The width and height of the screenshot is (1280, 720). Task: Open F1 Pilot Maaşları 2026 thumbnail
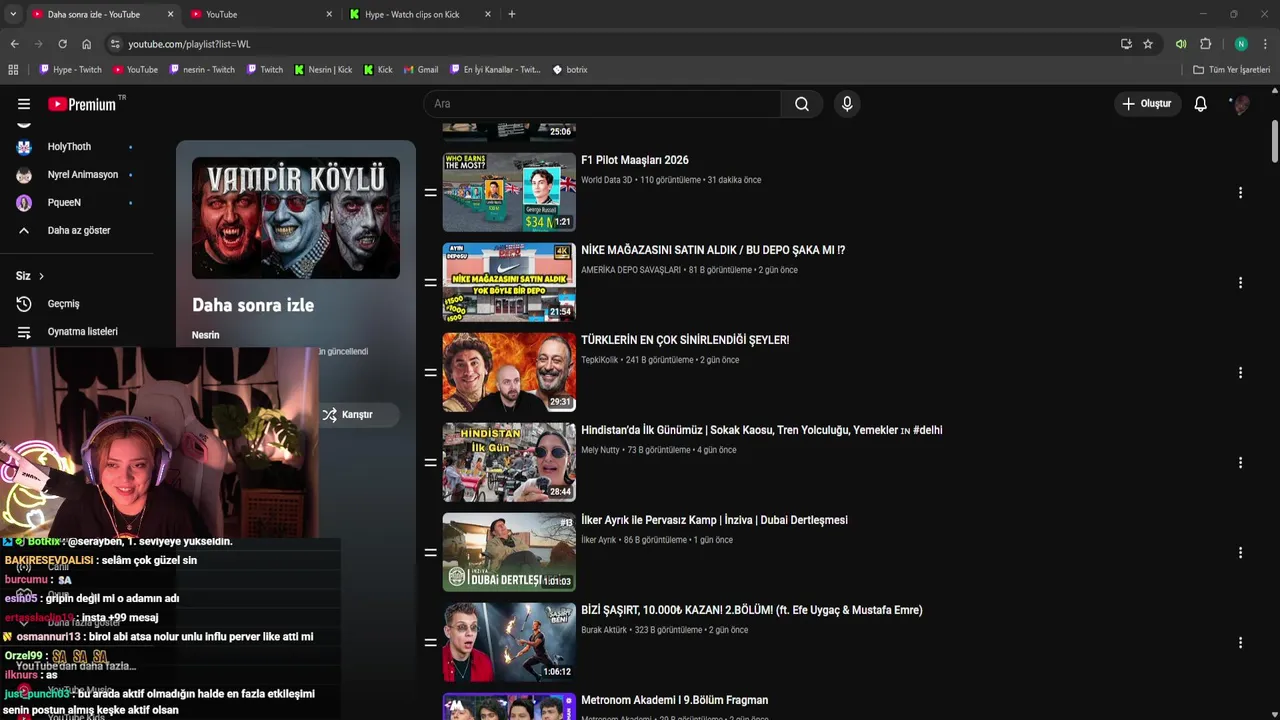pyautogui.click(x=509, y=192)
